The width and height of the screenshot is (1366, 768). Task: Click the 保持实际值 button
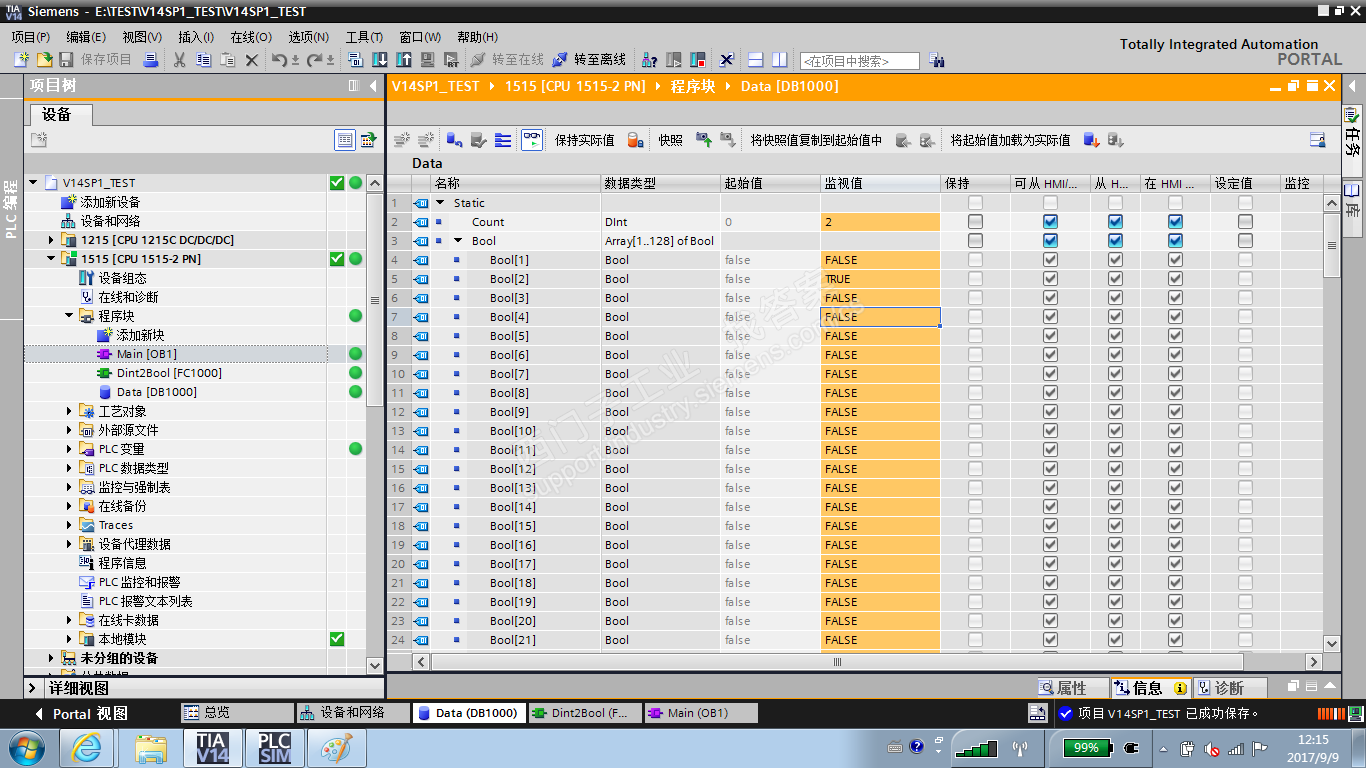tap(585, 140)
